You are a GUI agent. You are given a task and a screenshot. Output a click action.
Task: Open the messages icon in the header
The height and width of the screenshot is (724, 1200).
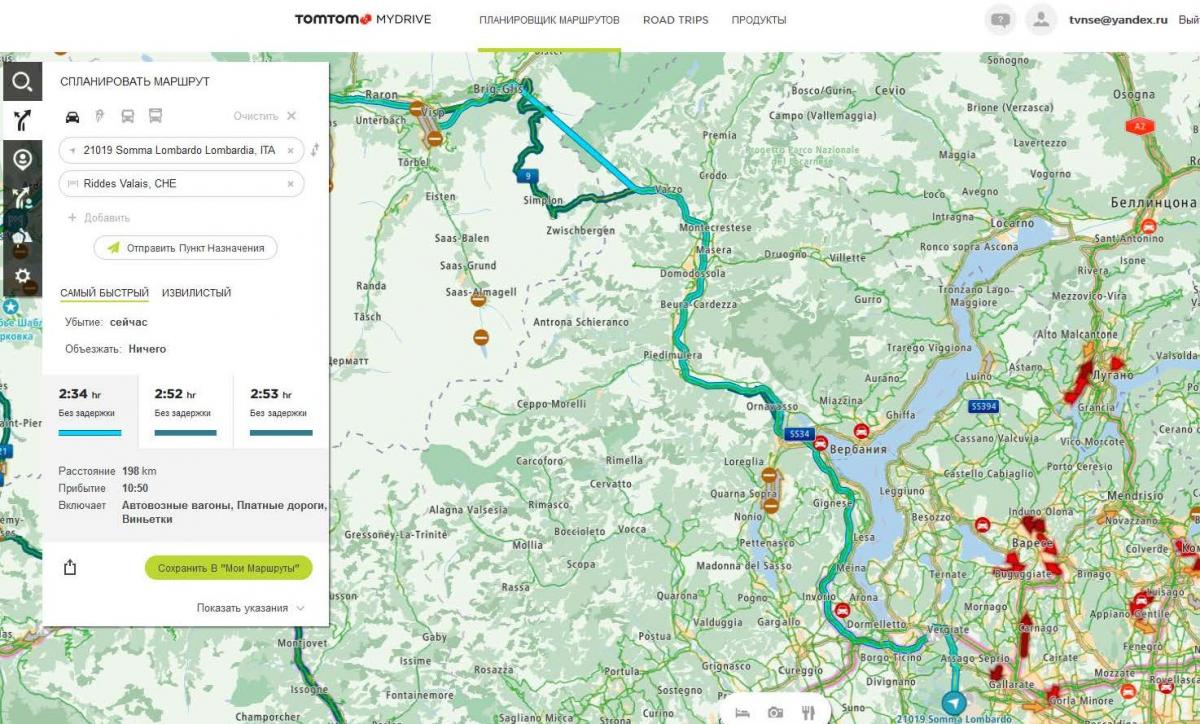click(999, 19)
